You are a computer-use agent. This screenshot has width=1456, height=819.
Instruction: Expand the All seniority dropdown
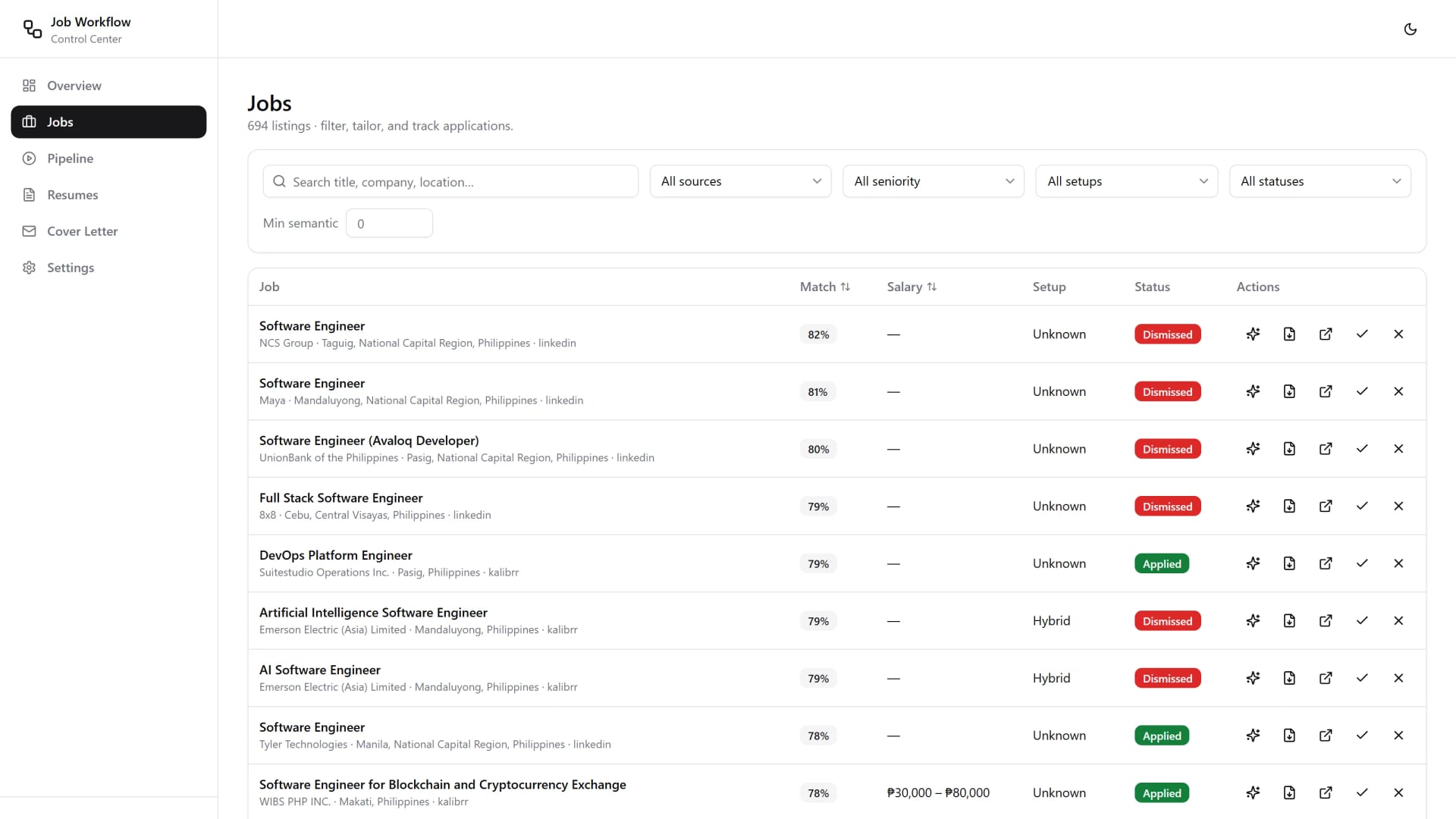click(934, 181)
